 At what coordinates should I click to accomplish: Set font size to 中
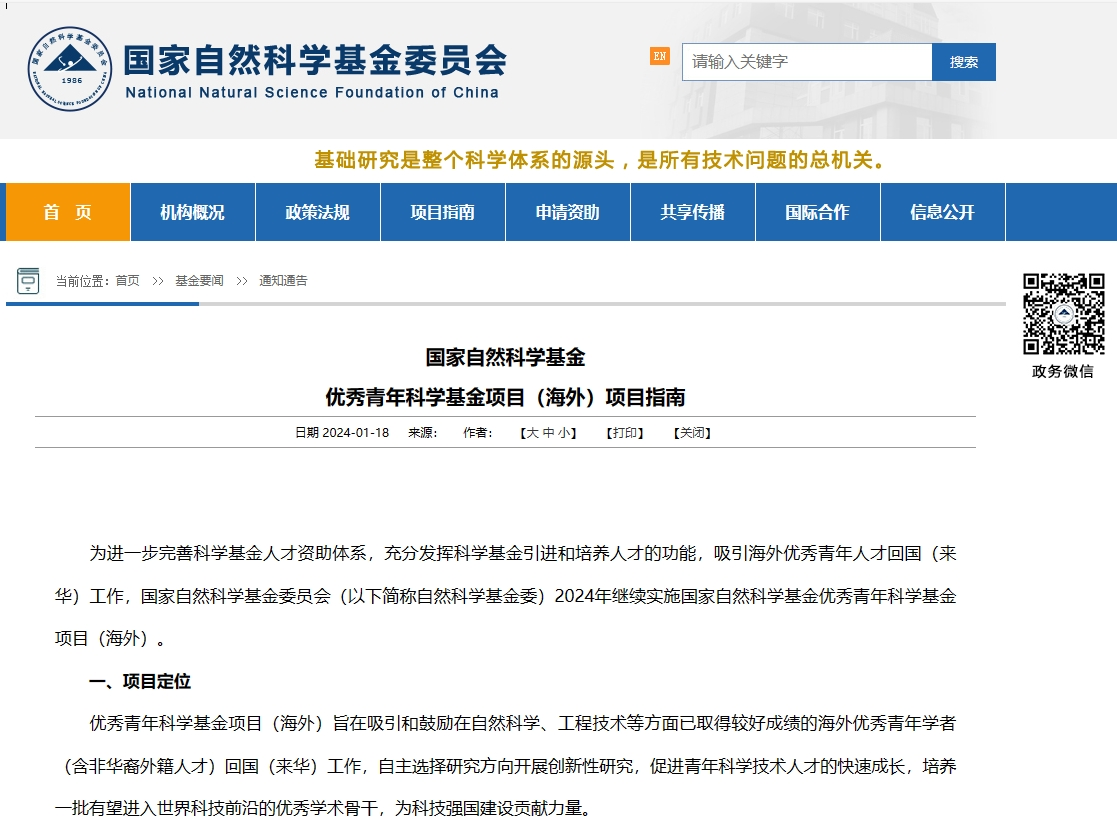pos(549,433)
